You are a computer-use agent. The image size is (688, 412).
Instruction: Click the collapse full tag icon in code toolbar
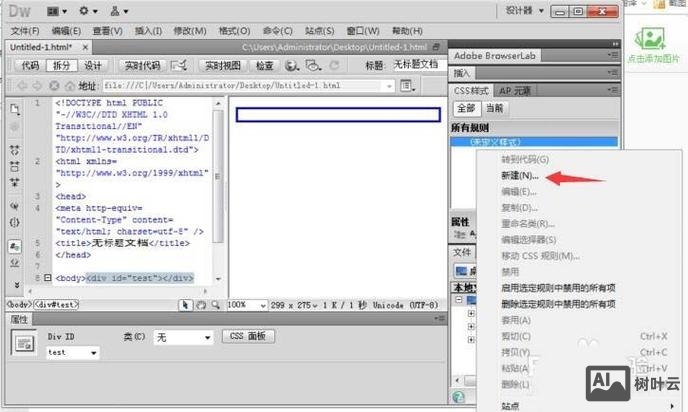coord(15,150)
